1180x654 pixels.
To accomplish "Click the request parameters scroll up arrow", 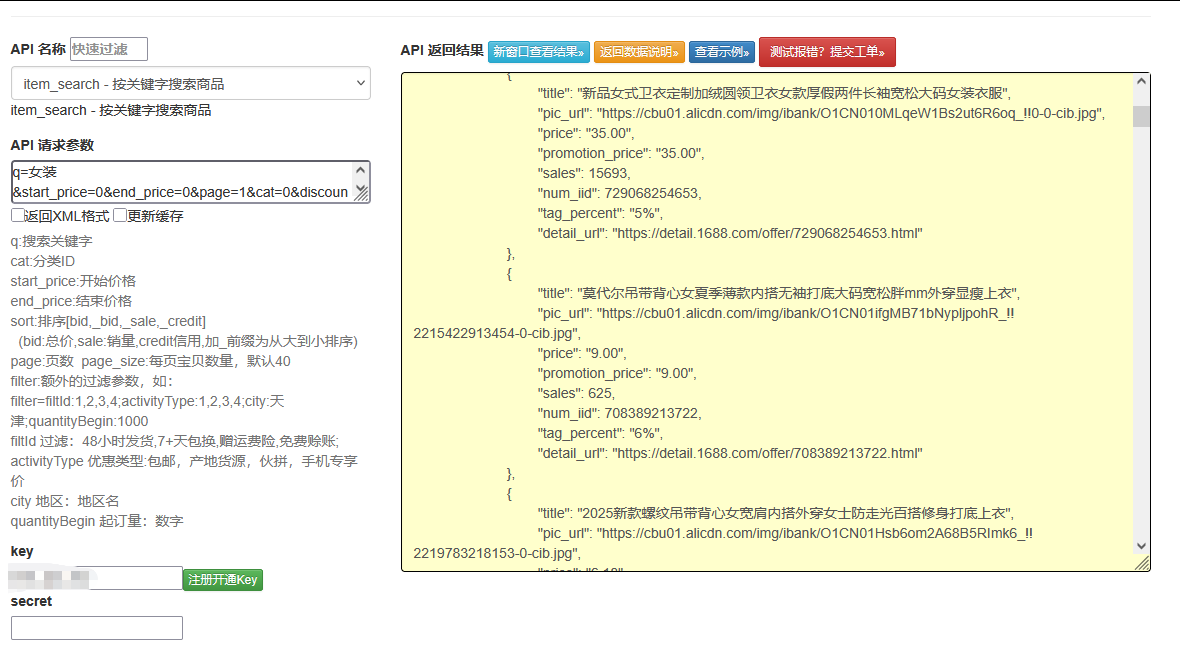I will pyautogui.click(x=360, y=170).
